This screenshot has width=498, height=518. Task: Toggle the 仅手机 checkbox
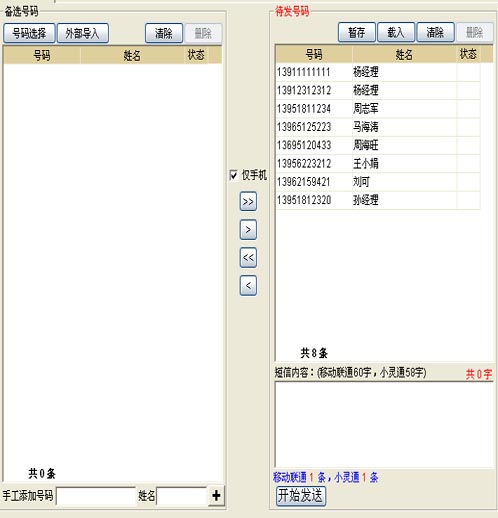[234, 175]
